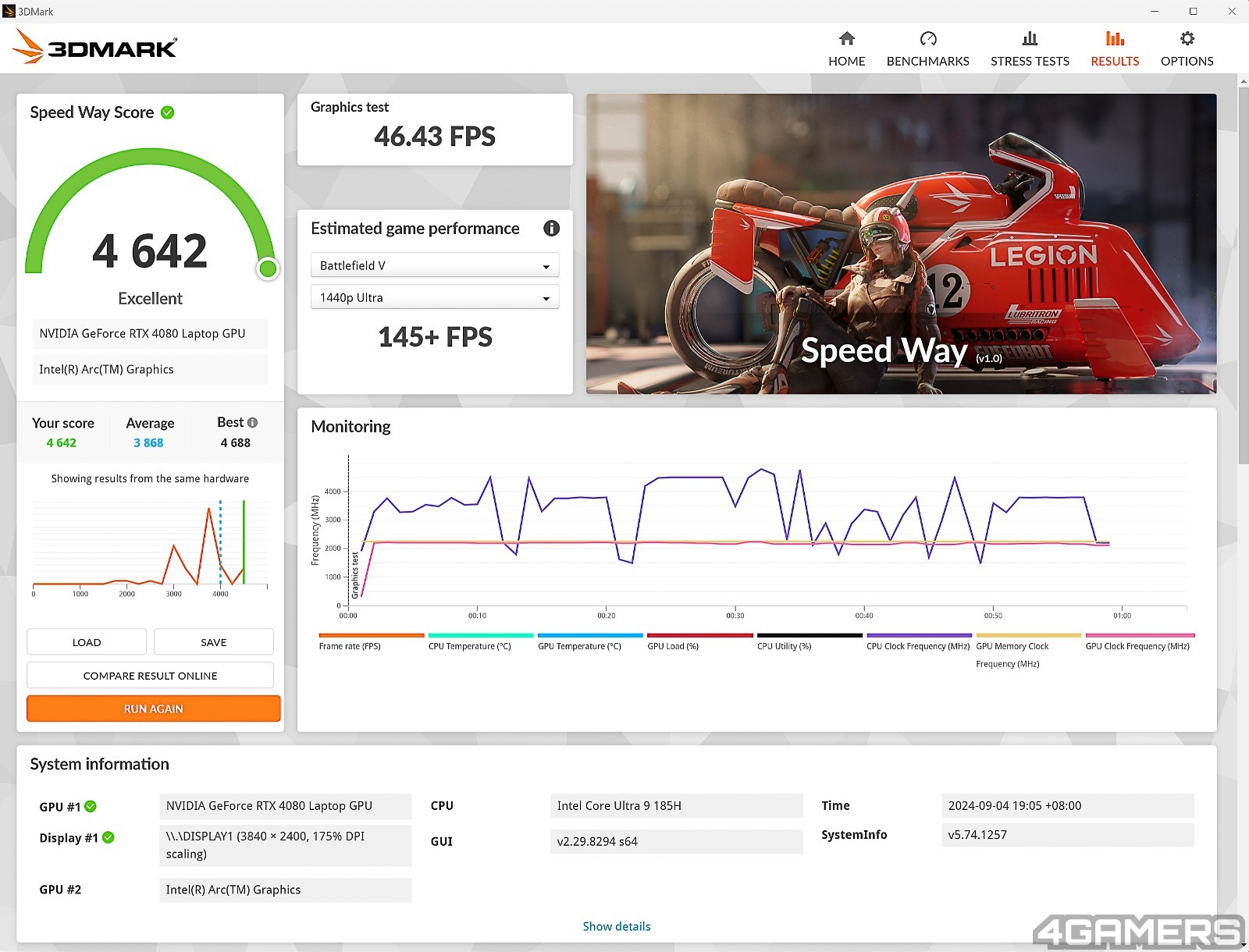Toggle GPU Temperature legend item
This screenshot has width=1249, height=952.
(589, 641)
